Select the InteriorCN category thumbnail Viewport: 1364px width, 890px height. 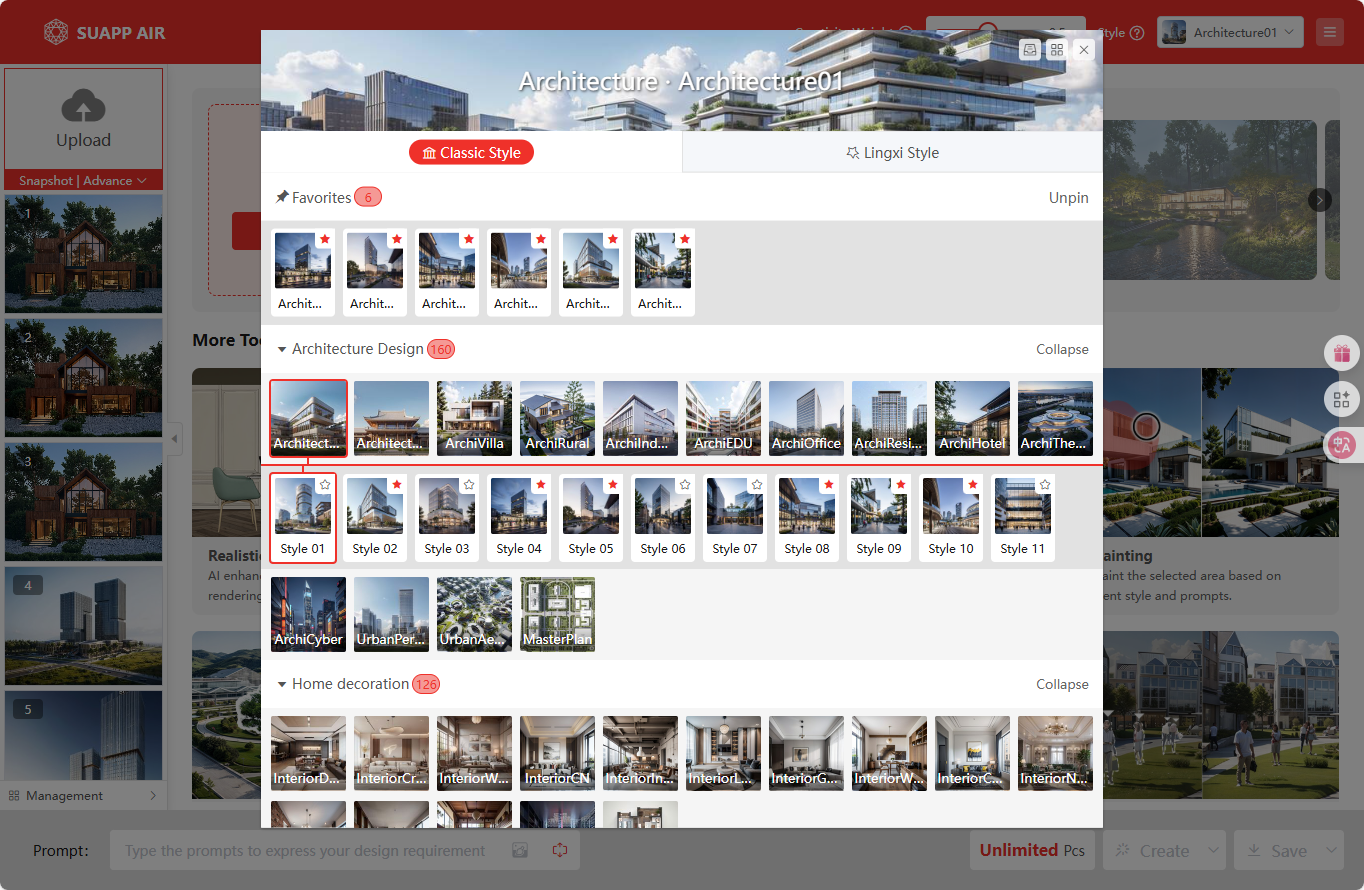[557, 753]
